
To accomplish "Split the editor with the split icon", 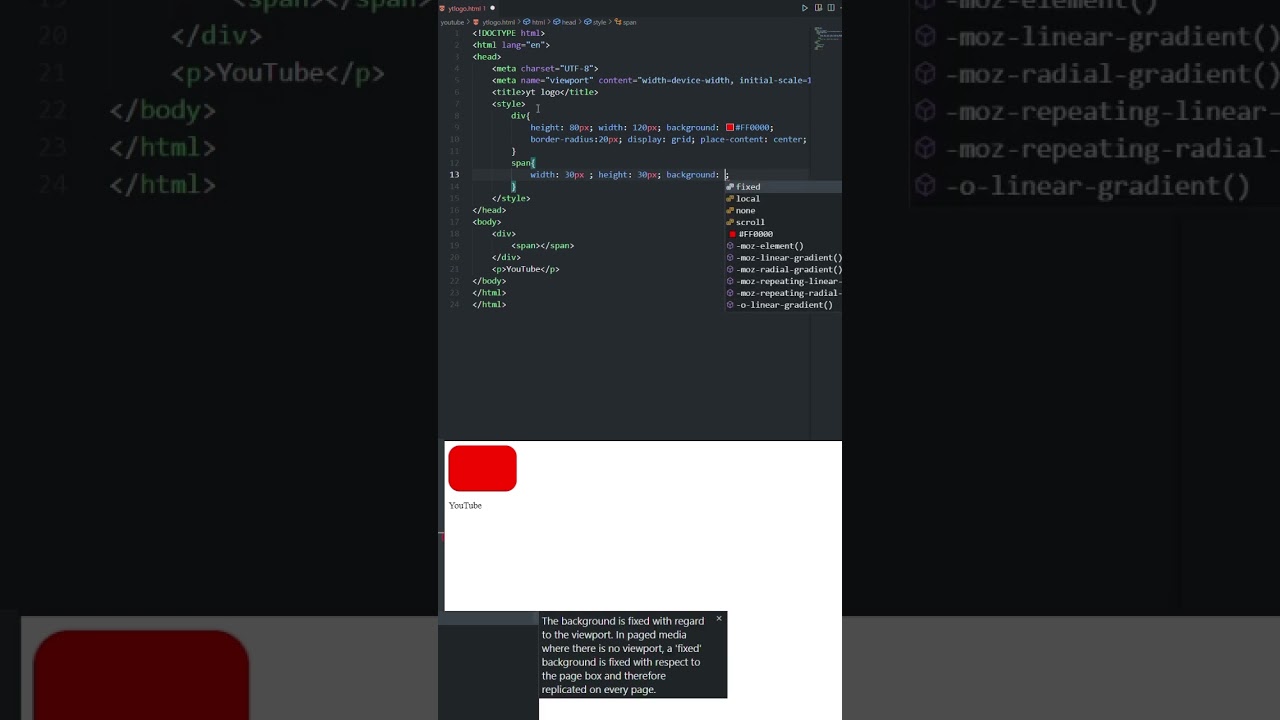I will 831,8.
